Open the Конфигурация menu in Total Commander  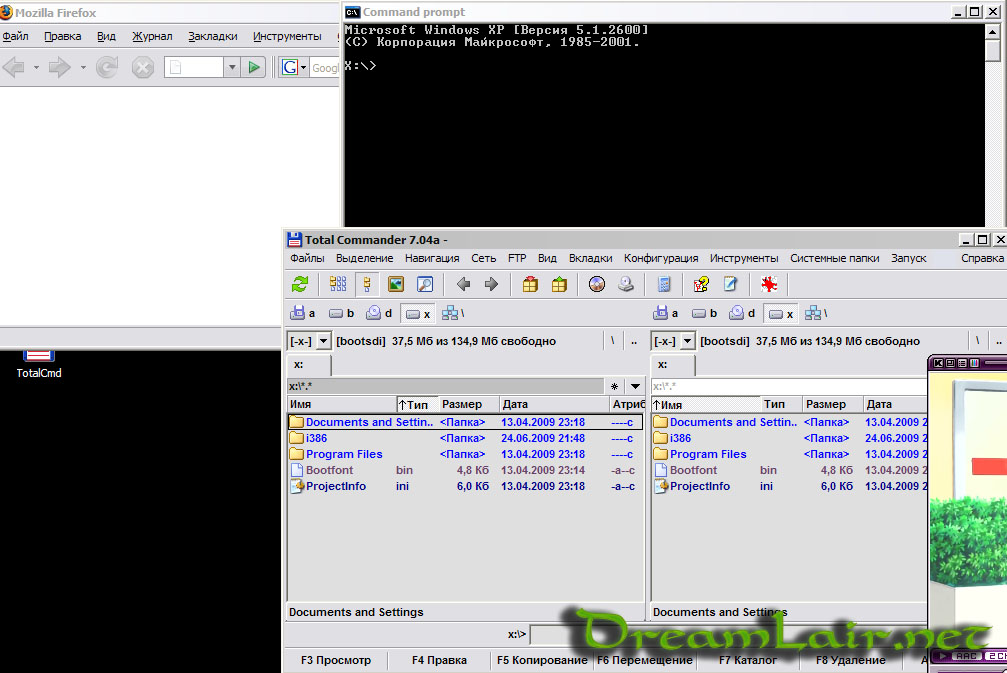(x=661, y=258)
